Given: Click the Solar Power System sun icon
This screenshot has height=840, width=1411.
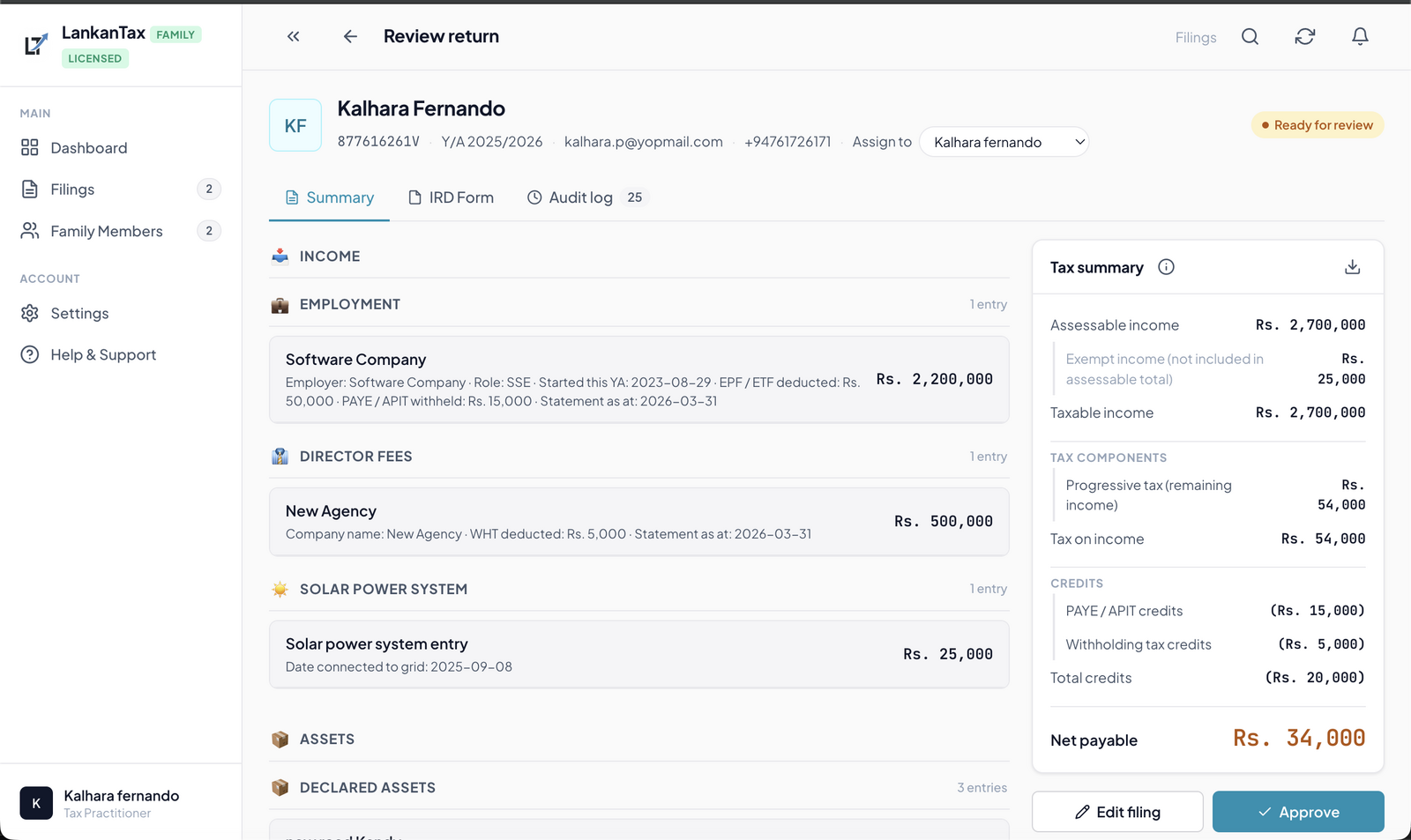Looking at the screenshot, I should coord(280,589).
